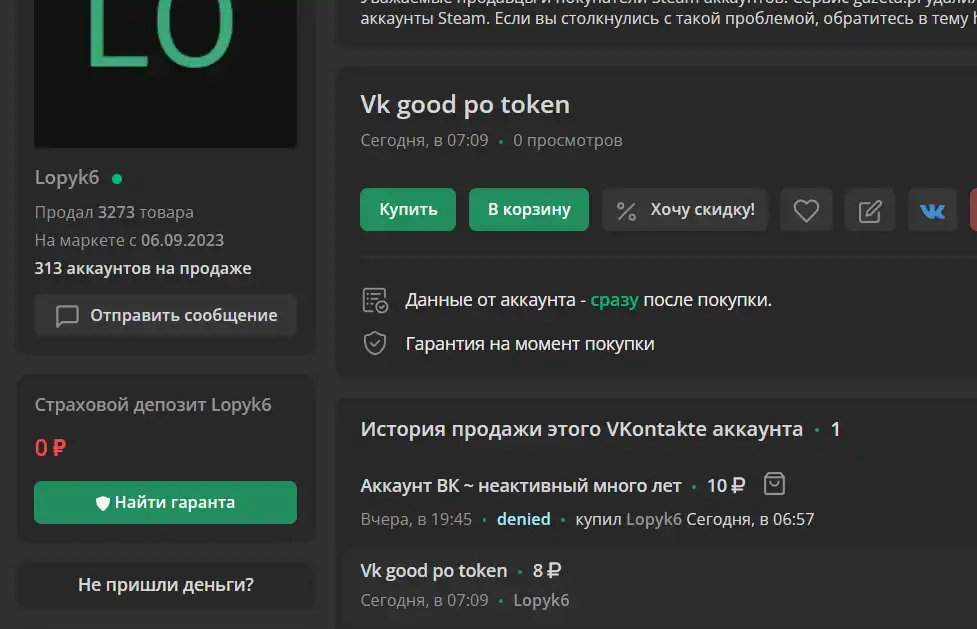Screen dimensions: 977x629
Task: Open buyer Lopyk6 link after купил
Action: (654, 519)
